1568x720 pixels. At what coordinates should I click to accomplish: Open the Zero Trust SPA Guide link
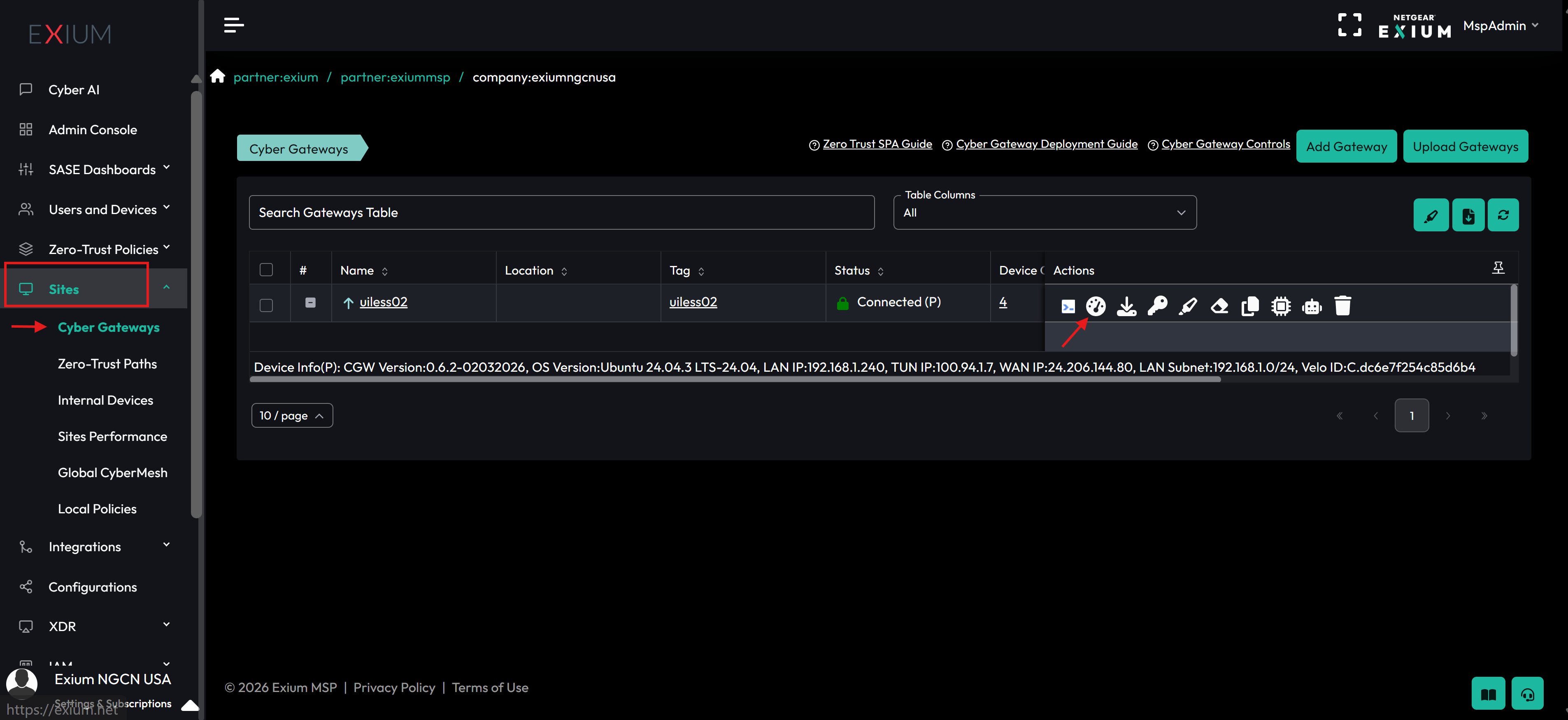(877, 144)
